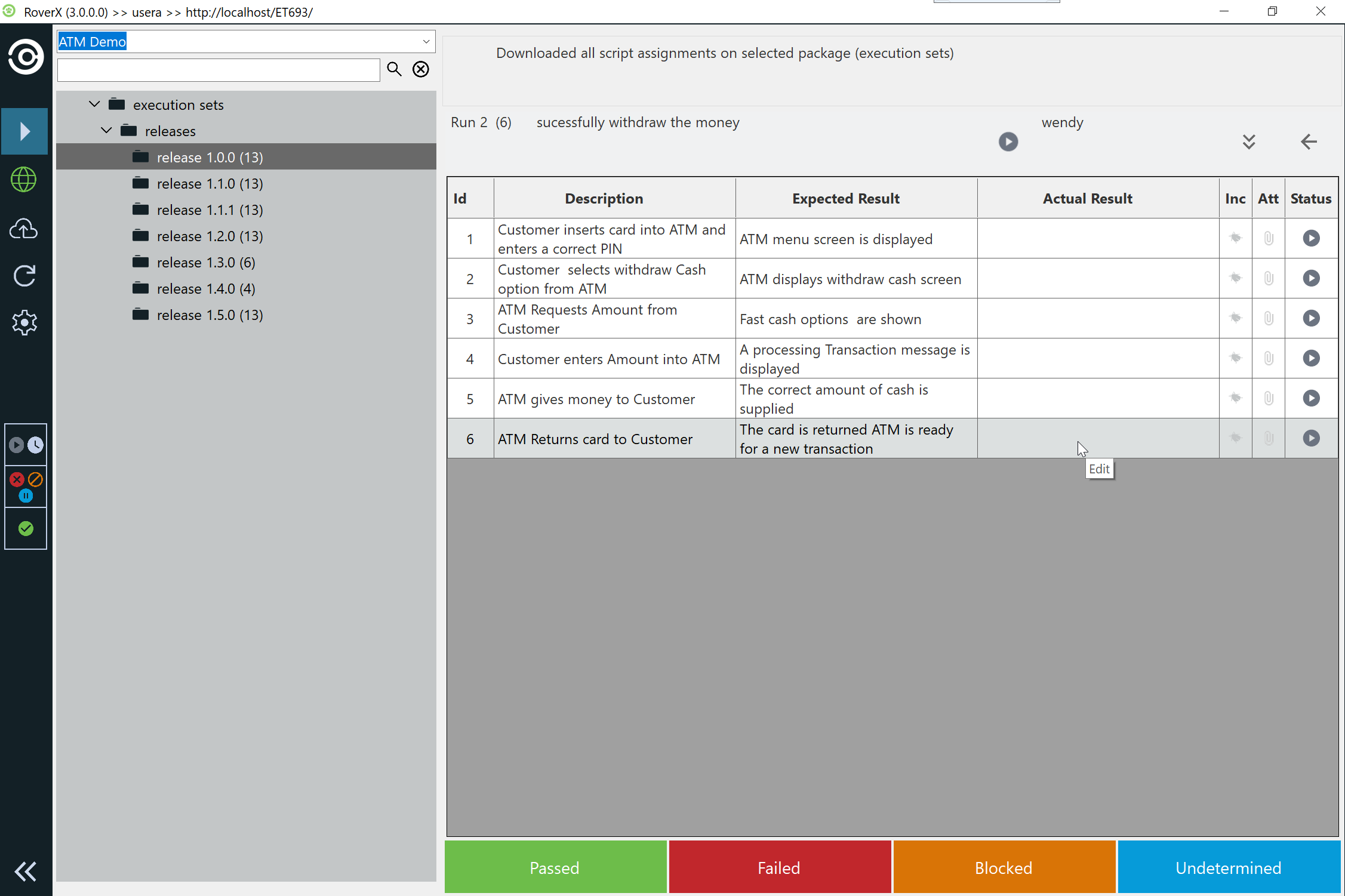Click into the search text field
Viewport: 1345px width, 896px height.
[218, 70]
